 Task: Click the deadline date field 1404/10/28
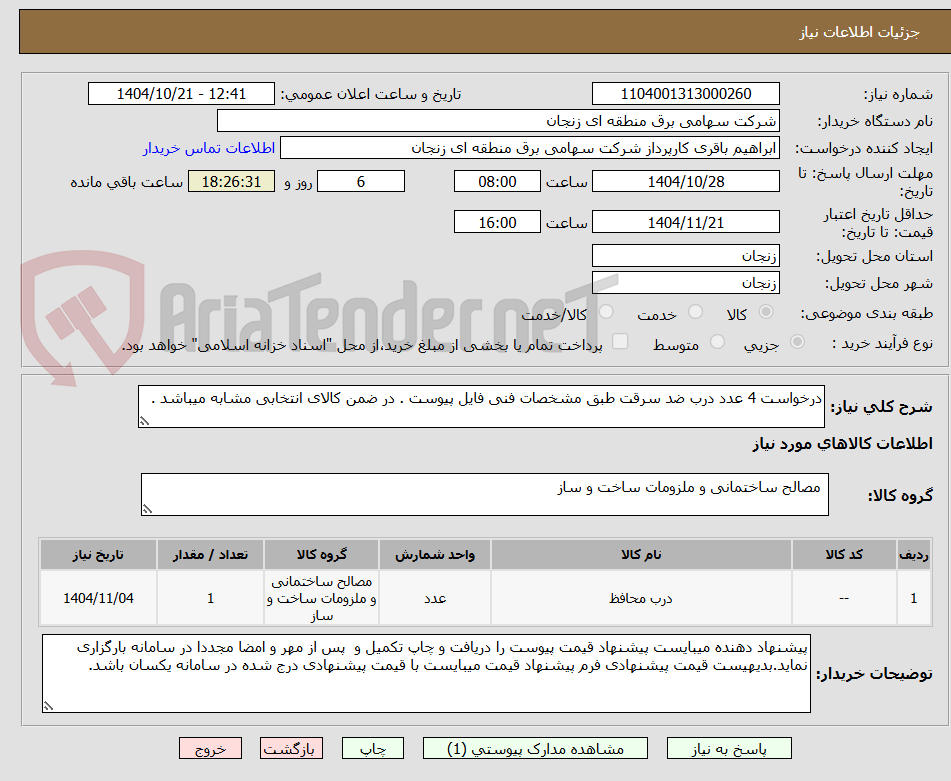point(686,181)
